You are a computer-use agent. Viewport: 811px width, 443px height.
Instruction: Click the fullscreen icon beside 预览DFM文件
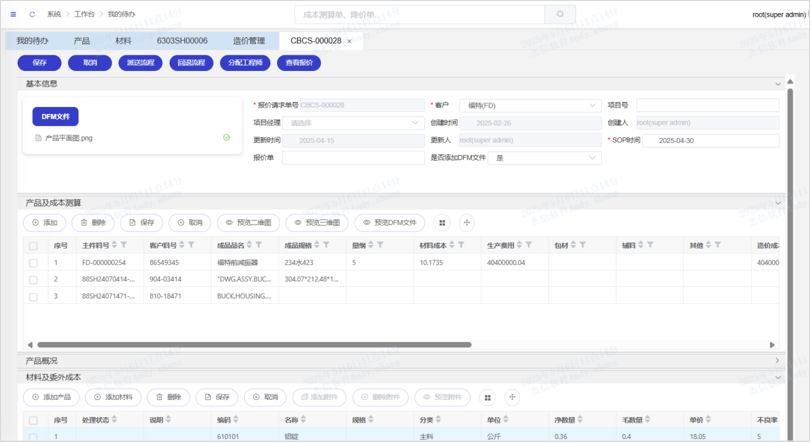click(467, 223)
